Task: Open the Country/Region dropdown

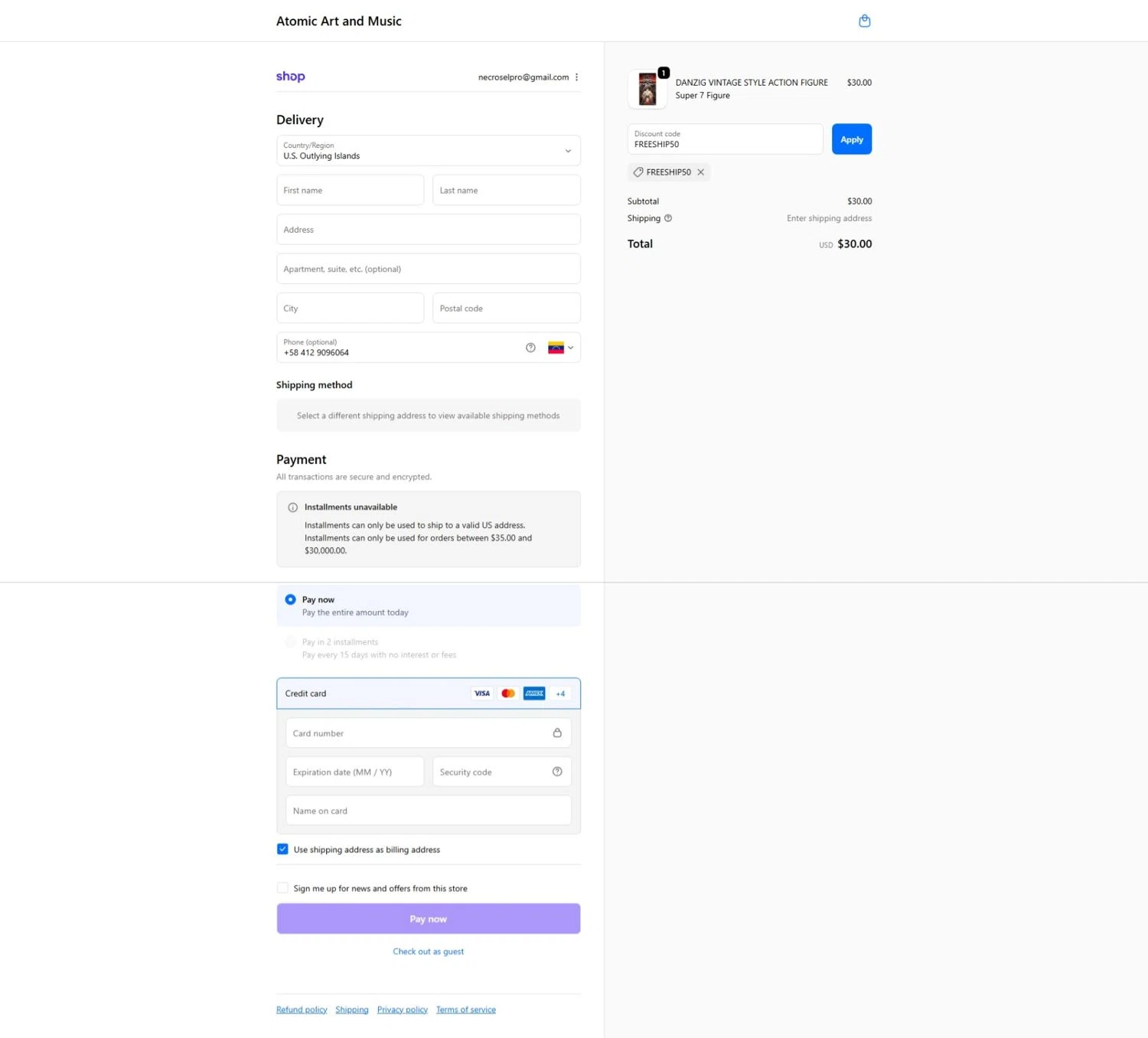Action: [x=429, y=151]
